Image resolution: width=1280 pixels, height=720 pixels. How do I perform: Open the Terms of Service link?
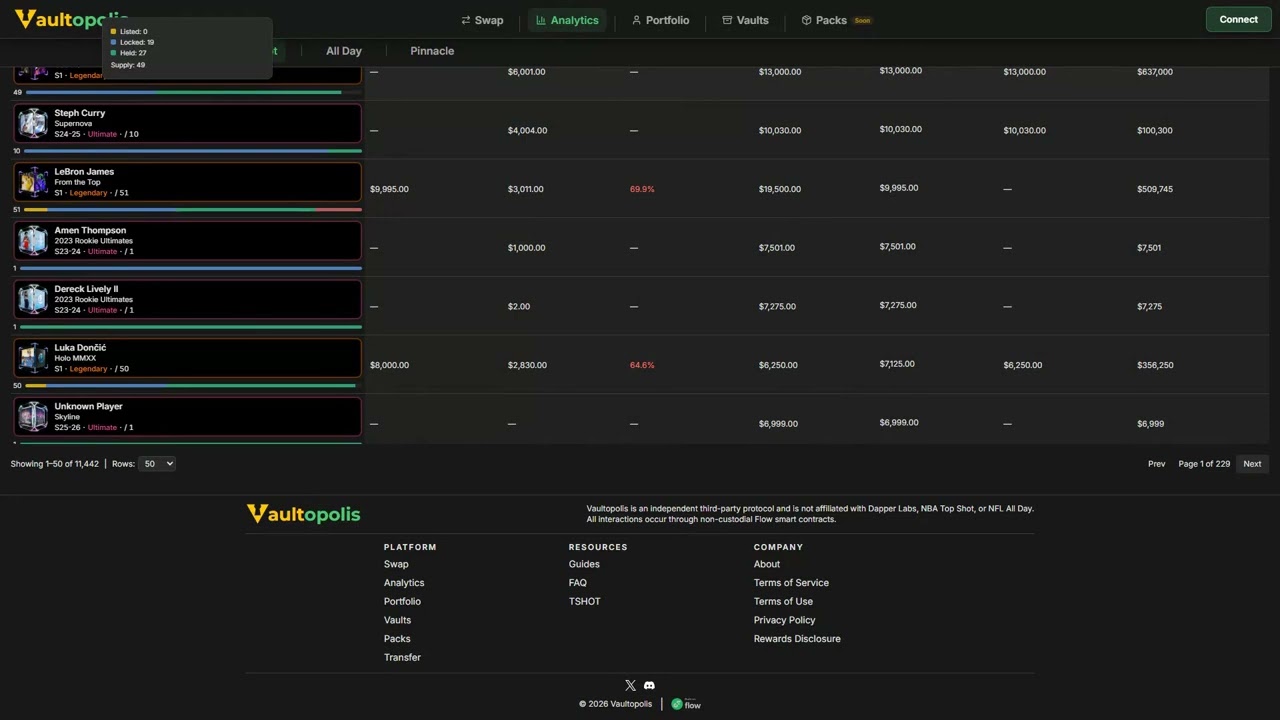coord(791,583)
